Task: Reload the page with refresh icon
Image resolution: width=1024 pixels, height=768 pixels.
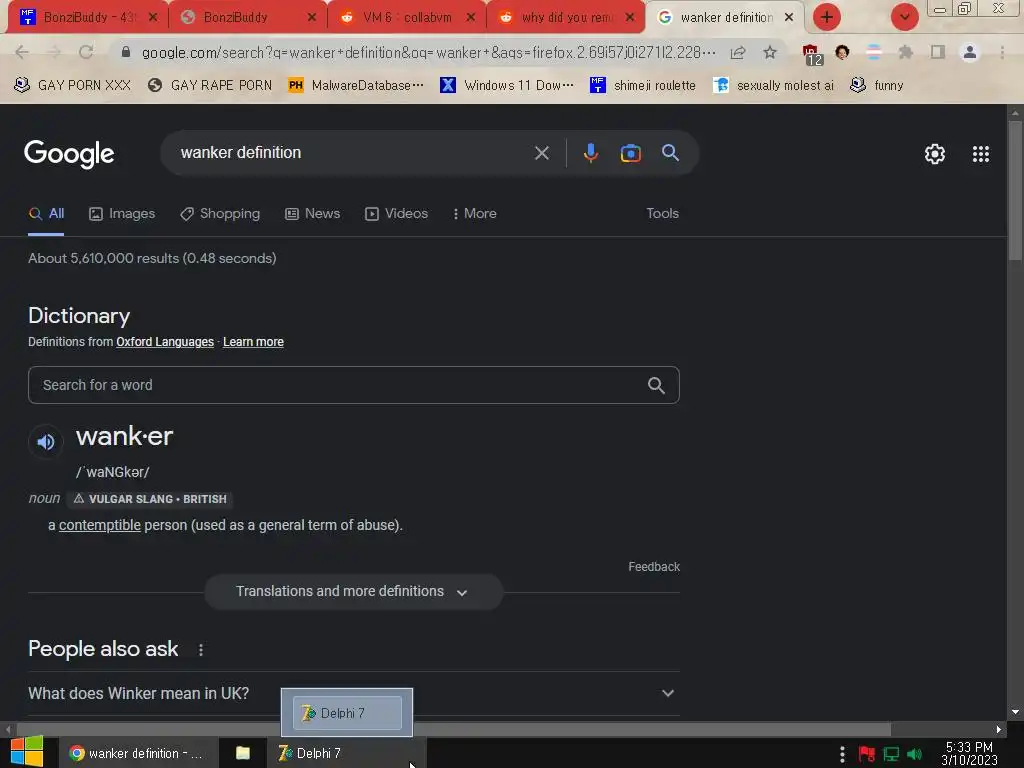Action: 86,52
